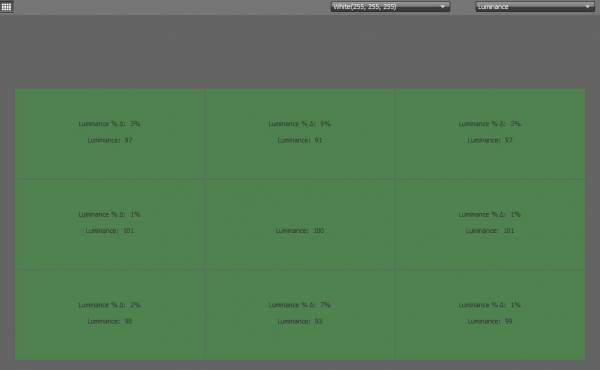Select the top-left zone with 3% delta
Image resolution: width=600 pixels, height=370 pixels.
pos(110,134)
